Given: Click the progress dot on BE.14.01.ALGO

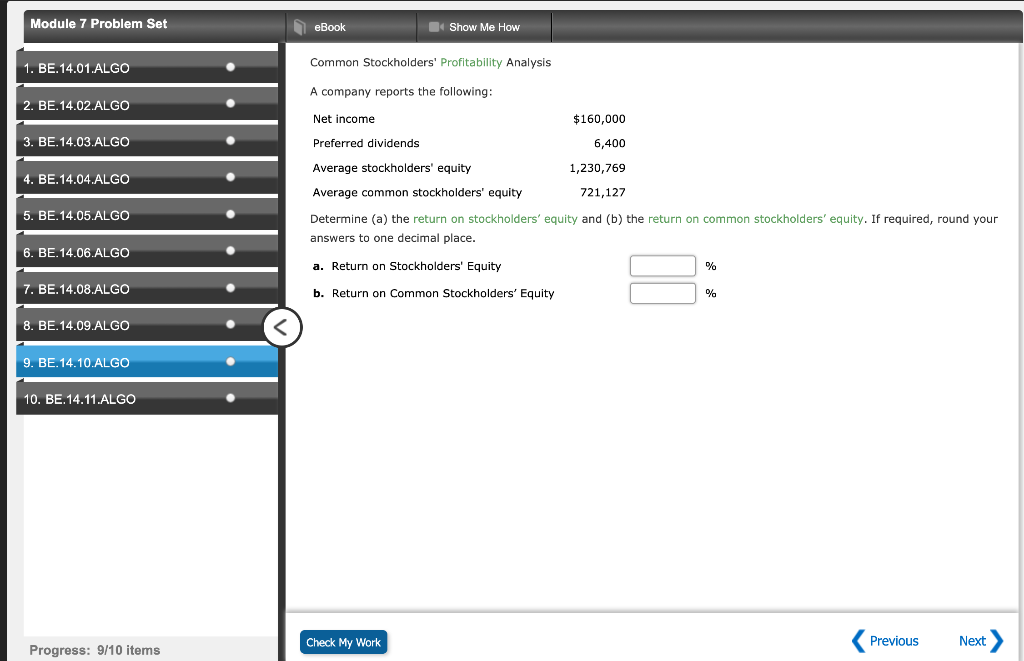Looking at the screenshot, I should [230, 68].
